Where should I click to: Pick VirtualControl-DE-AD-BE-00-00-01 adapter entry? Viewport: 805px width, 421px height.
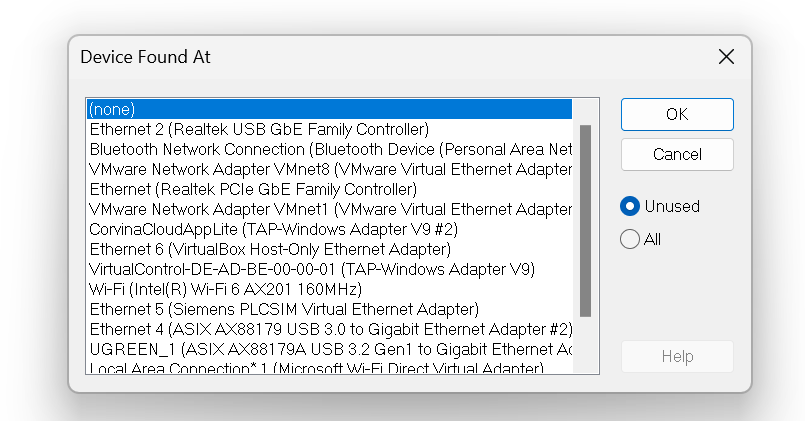pyautogui.click(x=329, y=270)
